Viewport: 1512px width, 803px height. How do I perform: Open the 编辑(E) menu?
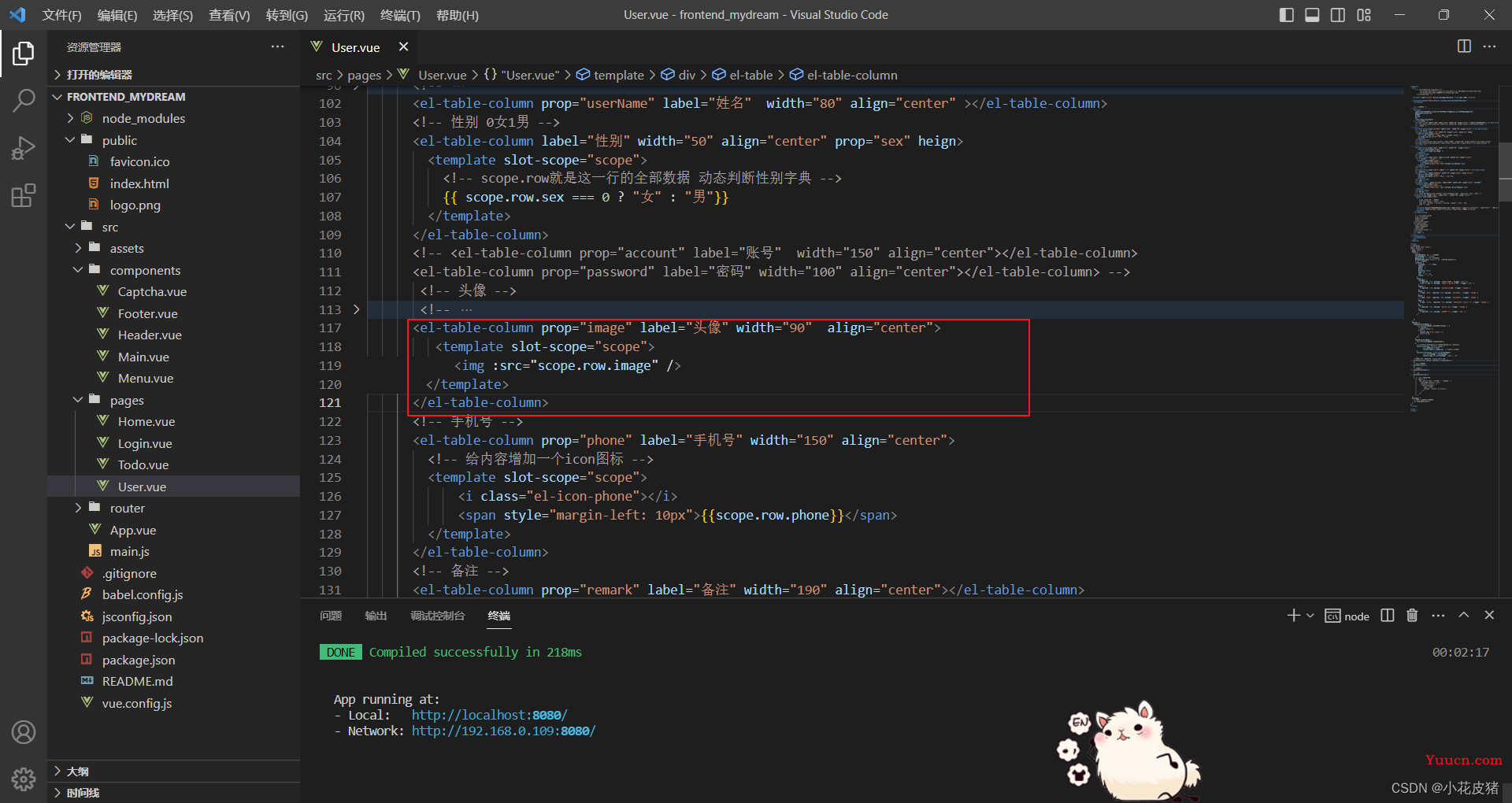coord(117,15)
